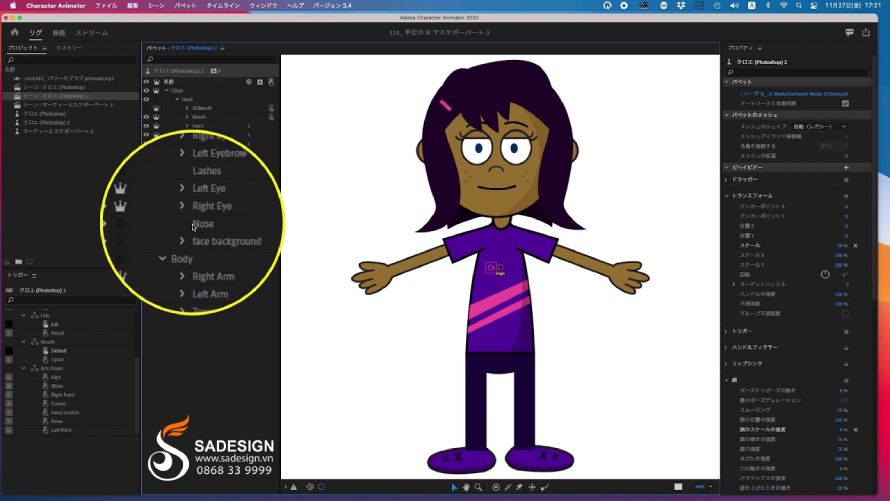Show the AltMouth layer visibility
This screenshot has height=501, width=890.
tap(146, 108)
